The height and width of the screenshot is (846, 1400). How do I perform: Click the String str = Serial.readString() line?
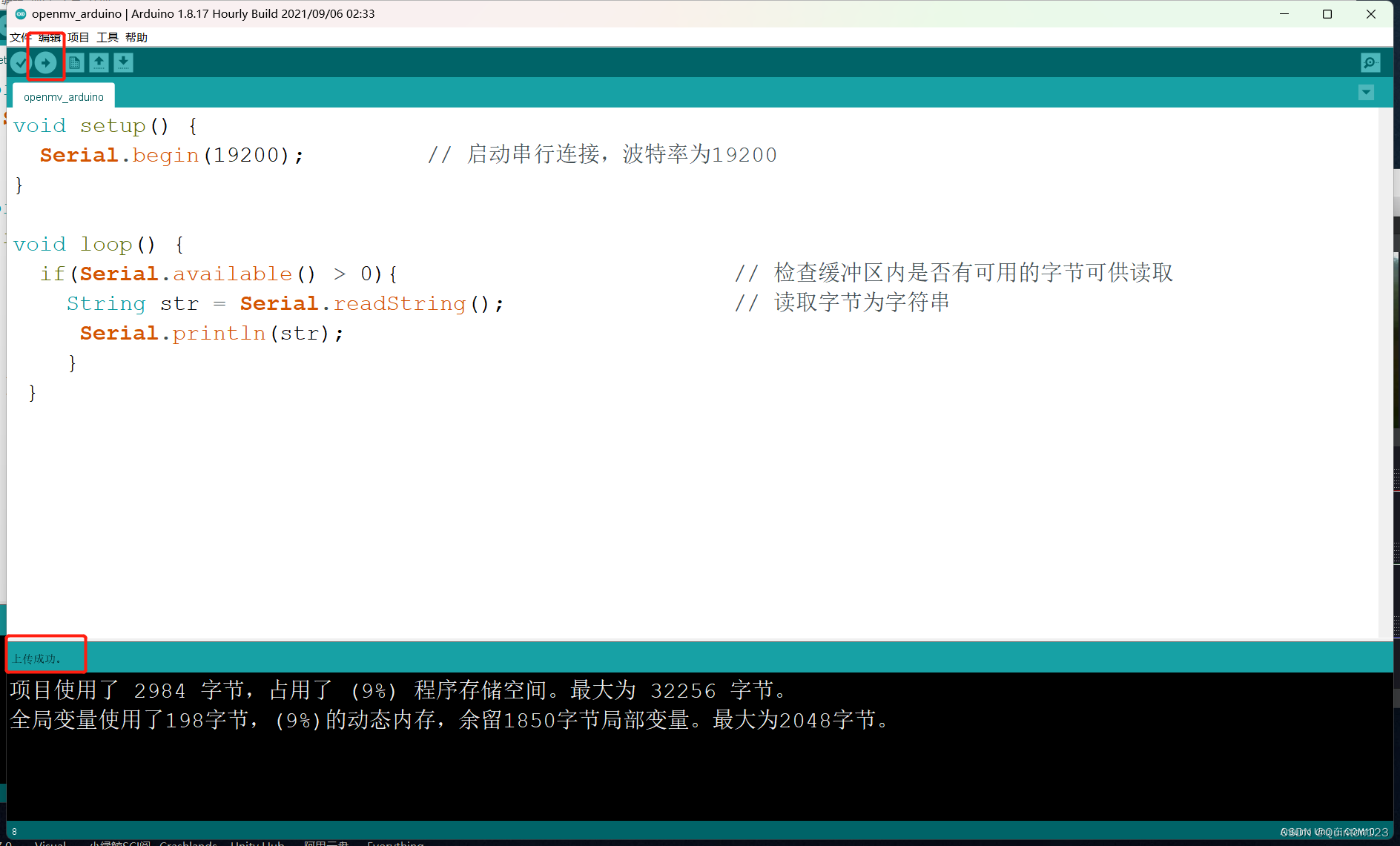pyautogui.click(x=285, y=304)
